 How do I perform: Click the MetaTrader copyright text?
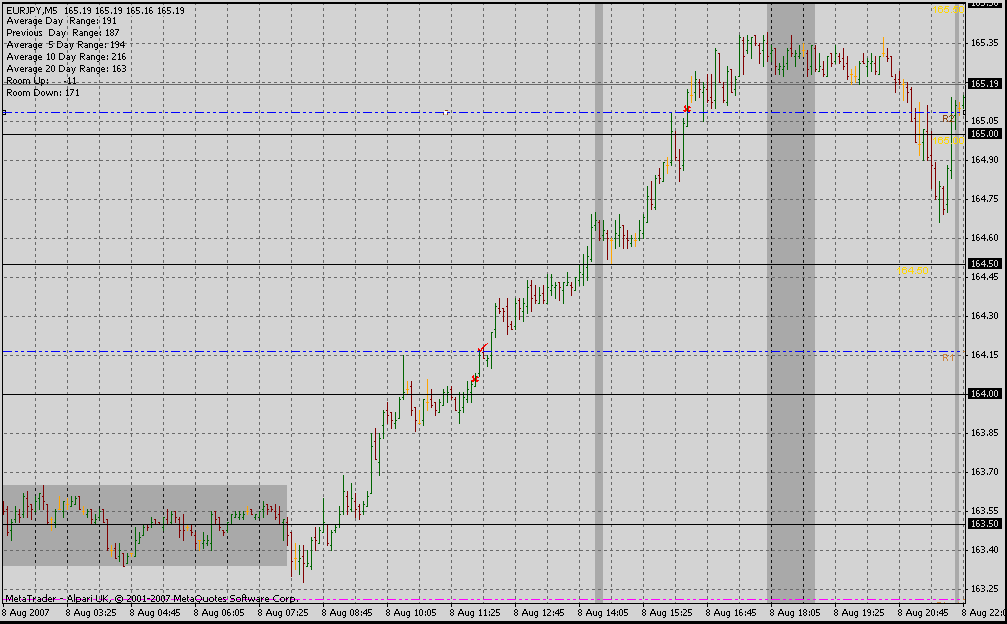(145, 598)
